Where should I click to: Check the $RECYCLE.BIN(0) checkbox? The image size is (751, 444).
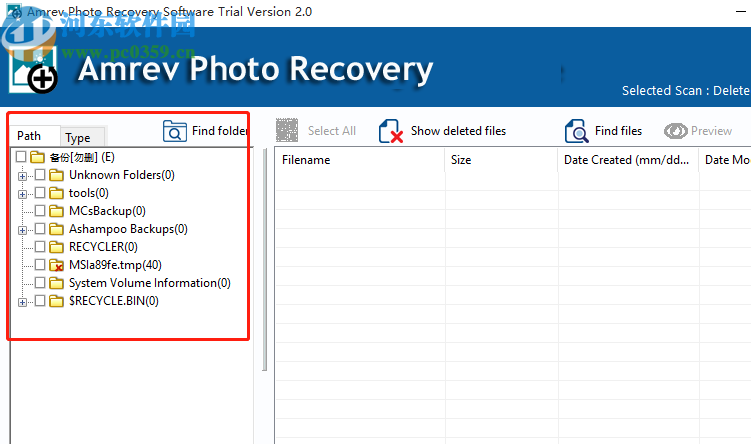tap(40, 300)
